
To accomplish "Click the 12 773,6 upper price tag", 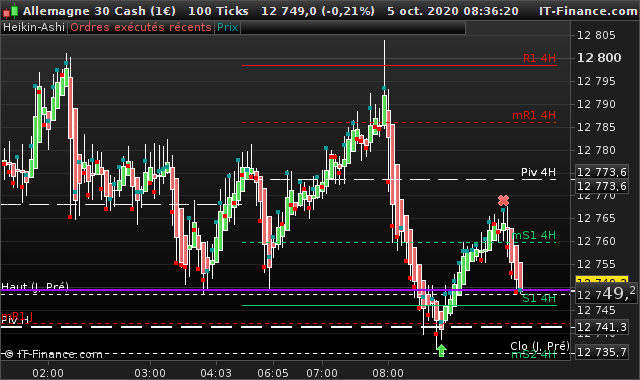I will (602, 172).
